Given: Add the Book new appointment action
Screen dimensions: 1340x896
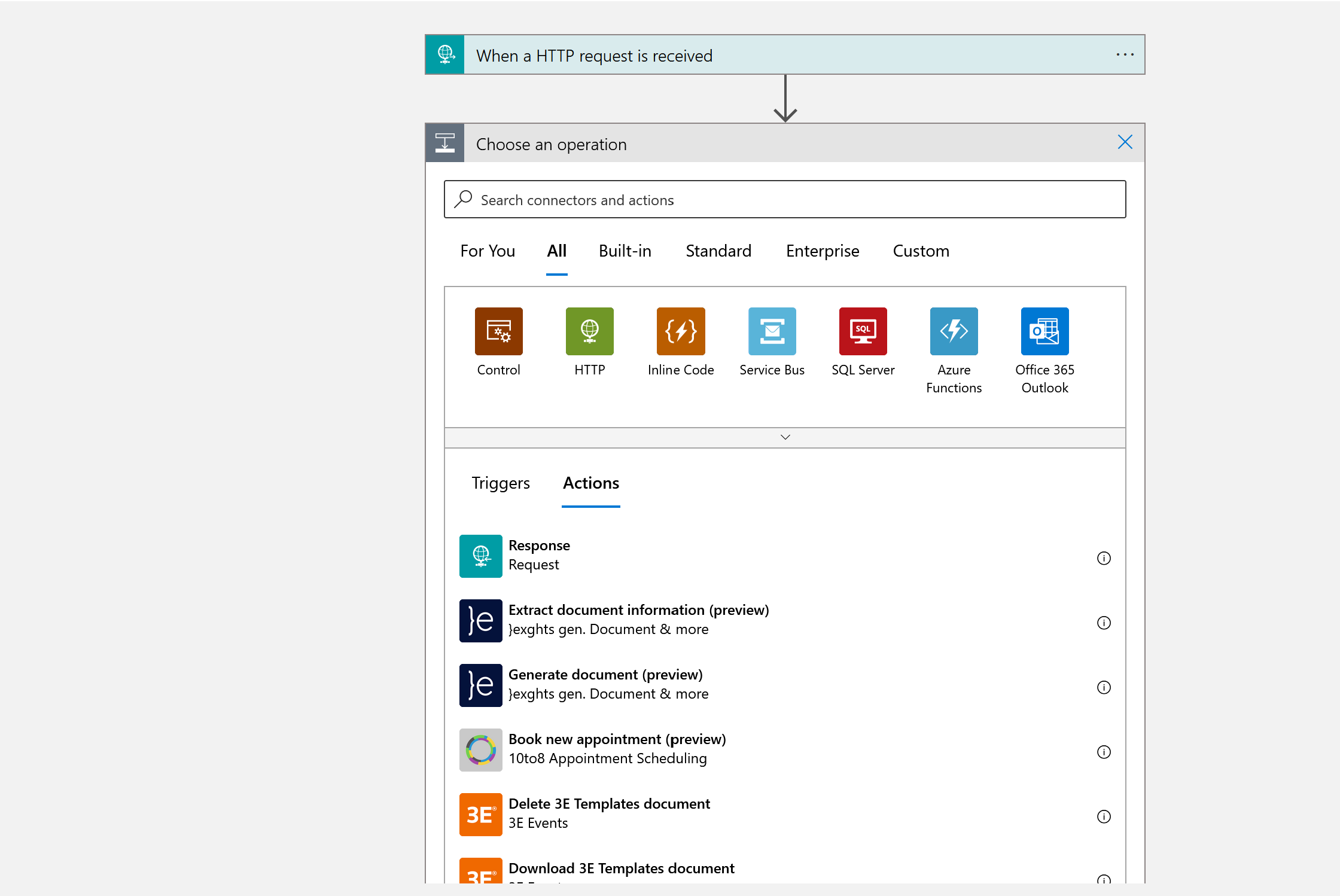Looking at the screenshot, I should [617, 749].
